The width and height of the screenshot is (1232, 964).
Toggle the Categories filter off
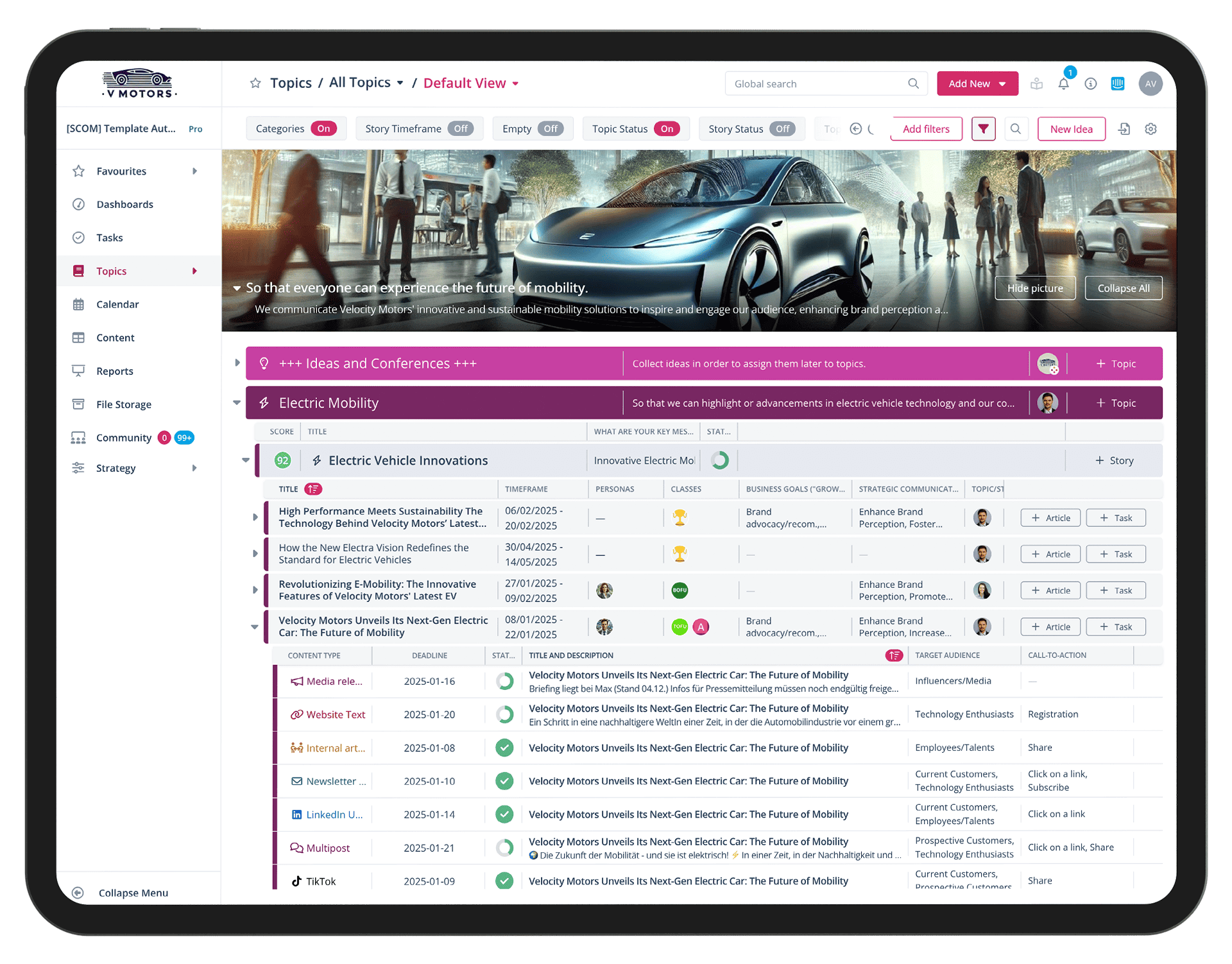[323, 129]
